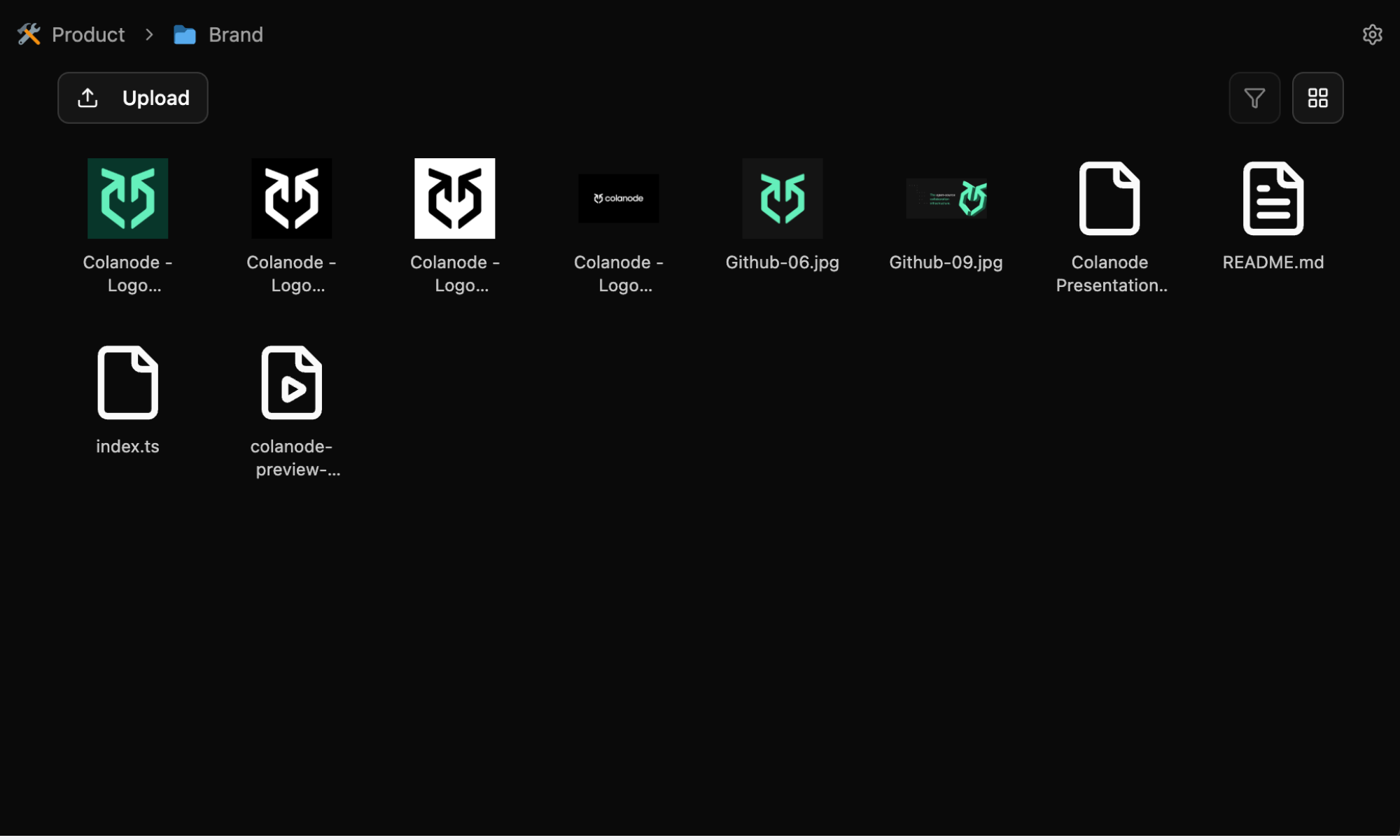The width and height of the screenshot is (1400, 840).
Task: Select green Colanode logo thumbnail
Action: click(x=127, y=198)
